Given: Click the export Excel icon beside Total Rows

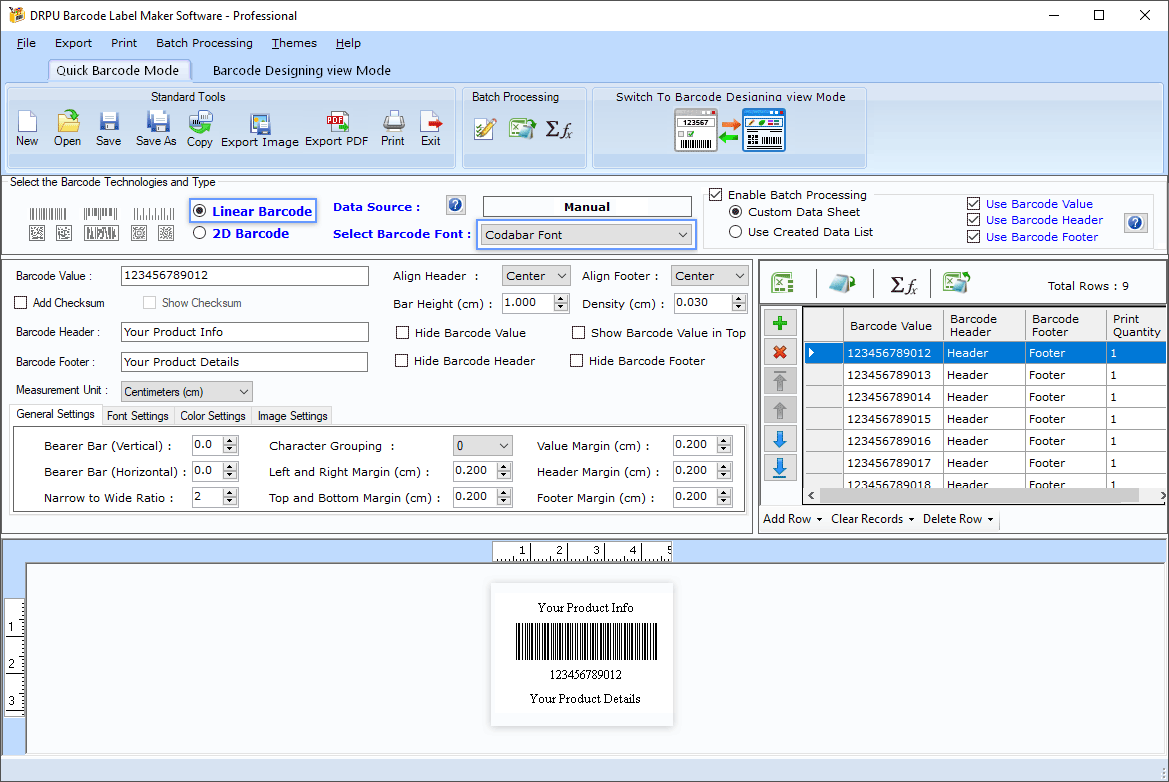Looking at the screenshot, I should (x=957, y=283).
